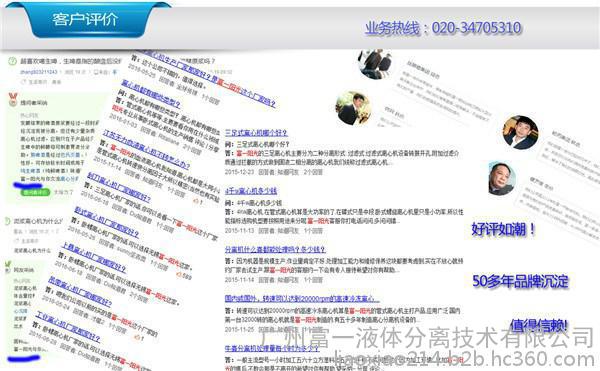Open the 牛奶分离机处理量每小时为多少? link
This screenshot has height=371, width=600.
click(272, 348)
